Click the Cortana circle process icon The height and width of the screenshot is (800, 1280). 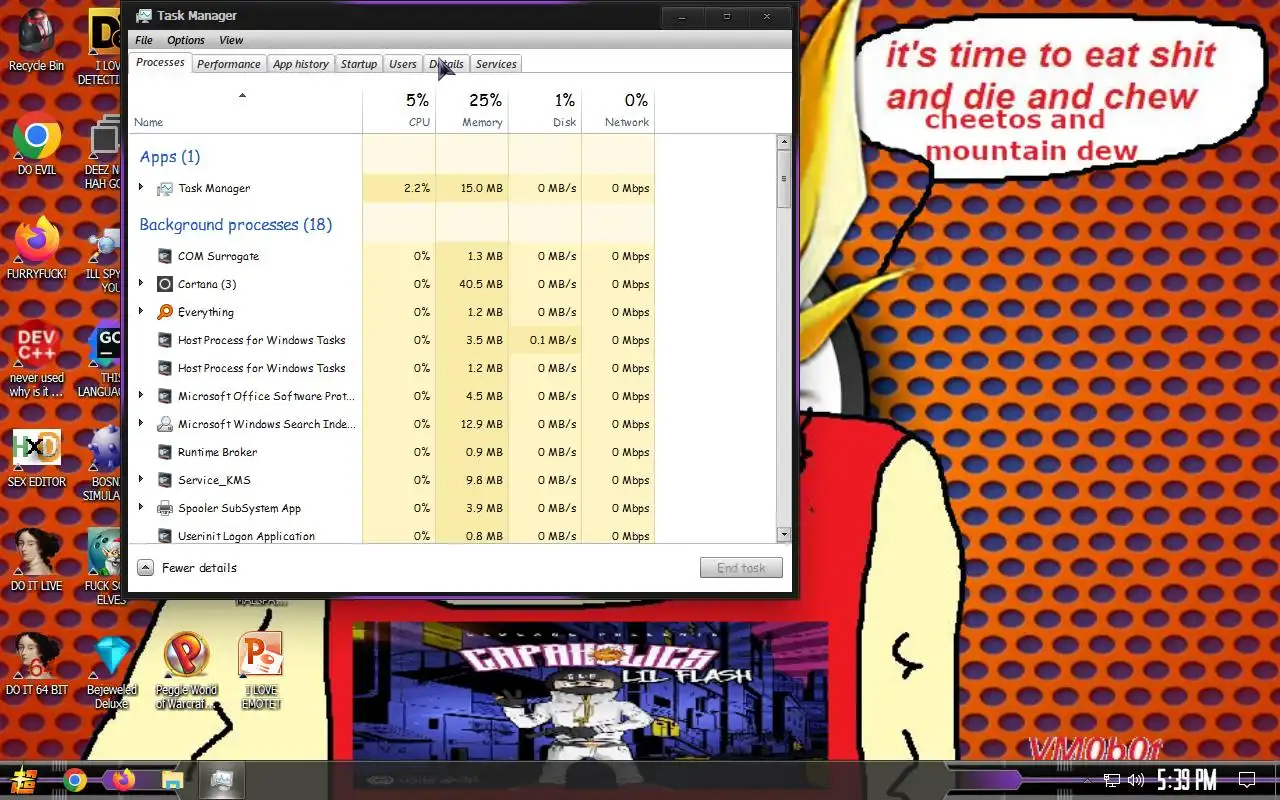pyautogui.click(x=165, y=284)
